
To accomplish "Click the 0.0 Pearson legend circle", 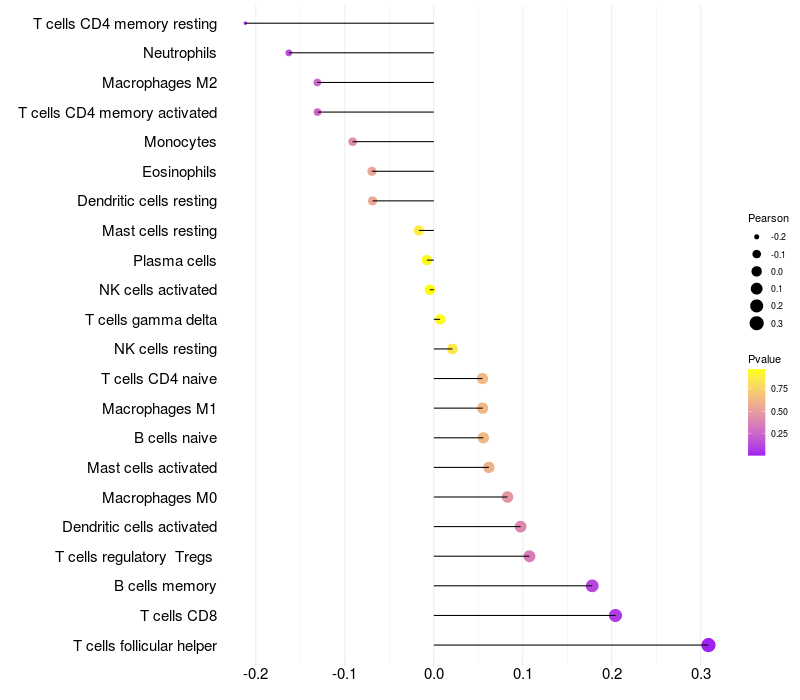I will click(x=757, y=271).
